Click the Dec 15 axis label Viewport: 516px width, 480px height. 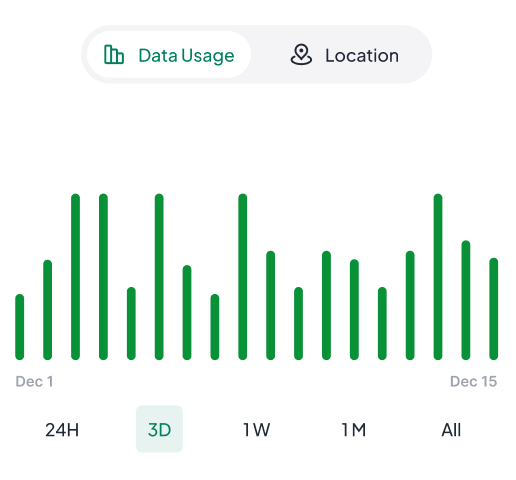point(473,381)
